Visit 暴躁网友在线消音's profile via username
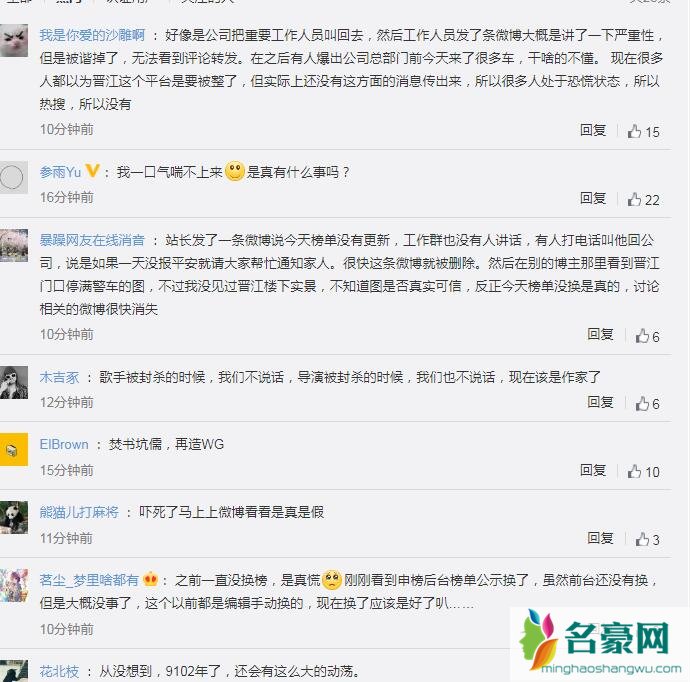 point(92,240)
